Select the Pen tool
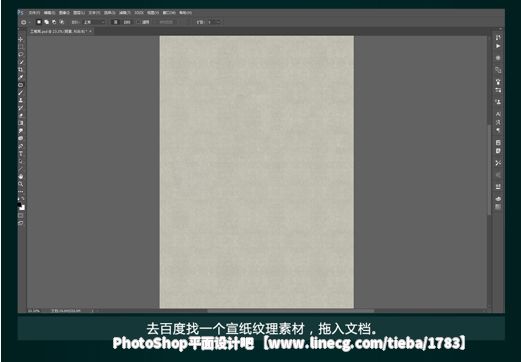 21,146
